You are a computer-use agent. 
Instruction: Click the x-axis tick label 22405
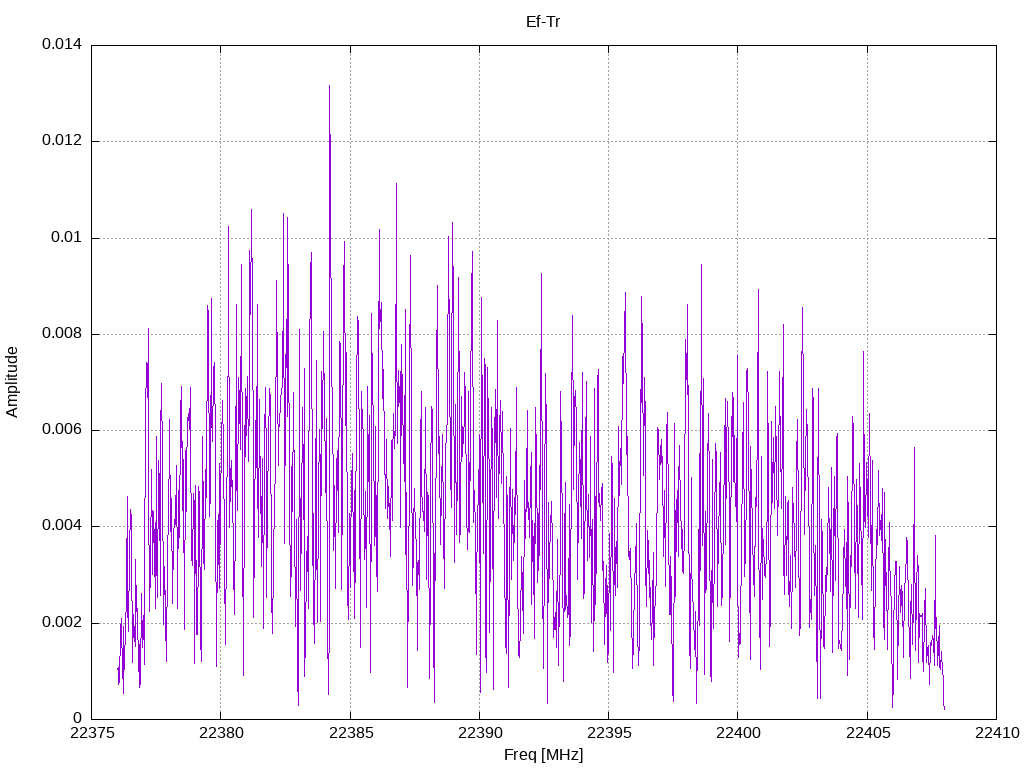[x=868, y=733]
